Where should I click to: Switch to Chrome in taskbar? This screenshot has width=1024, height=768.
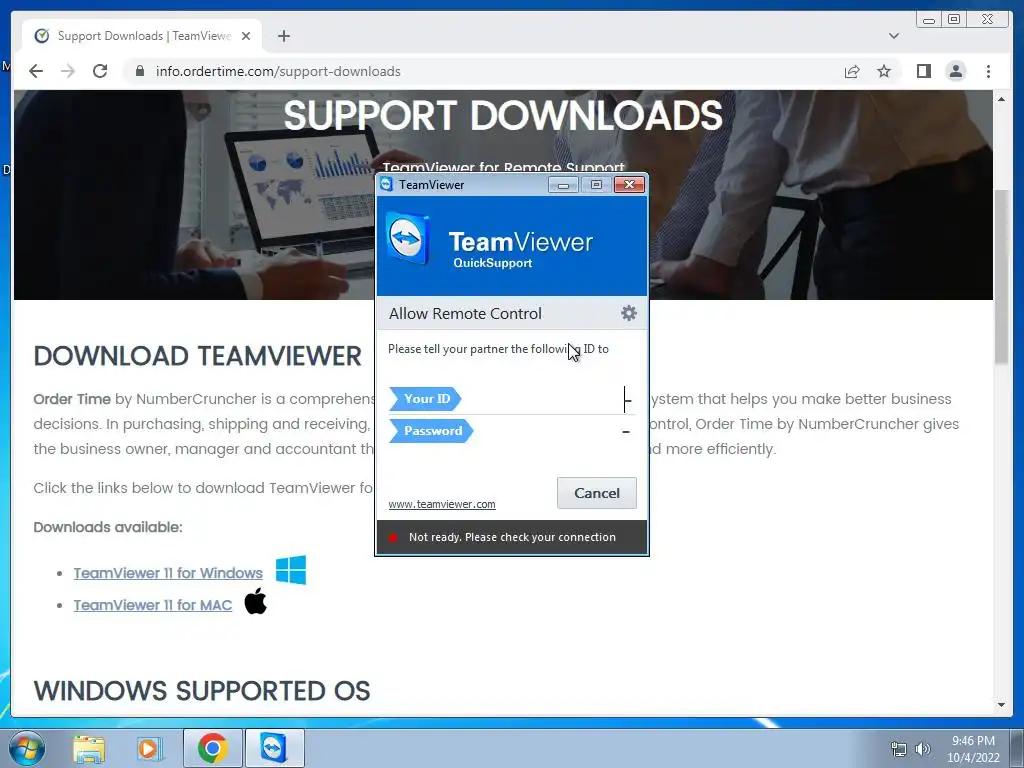[212, 748]
